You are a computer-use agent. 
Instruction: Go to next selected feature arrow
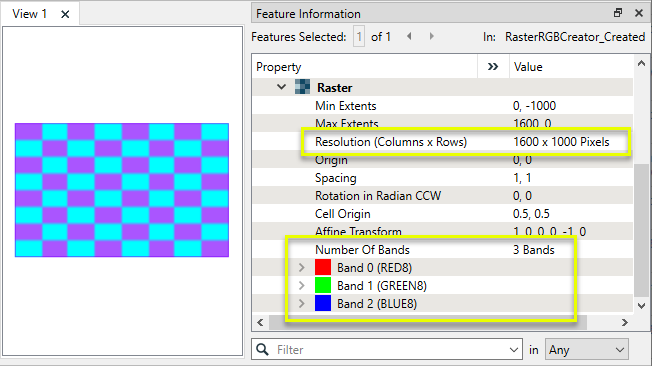click(x=432, y=37)
